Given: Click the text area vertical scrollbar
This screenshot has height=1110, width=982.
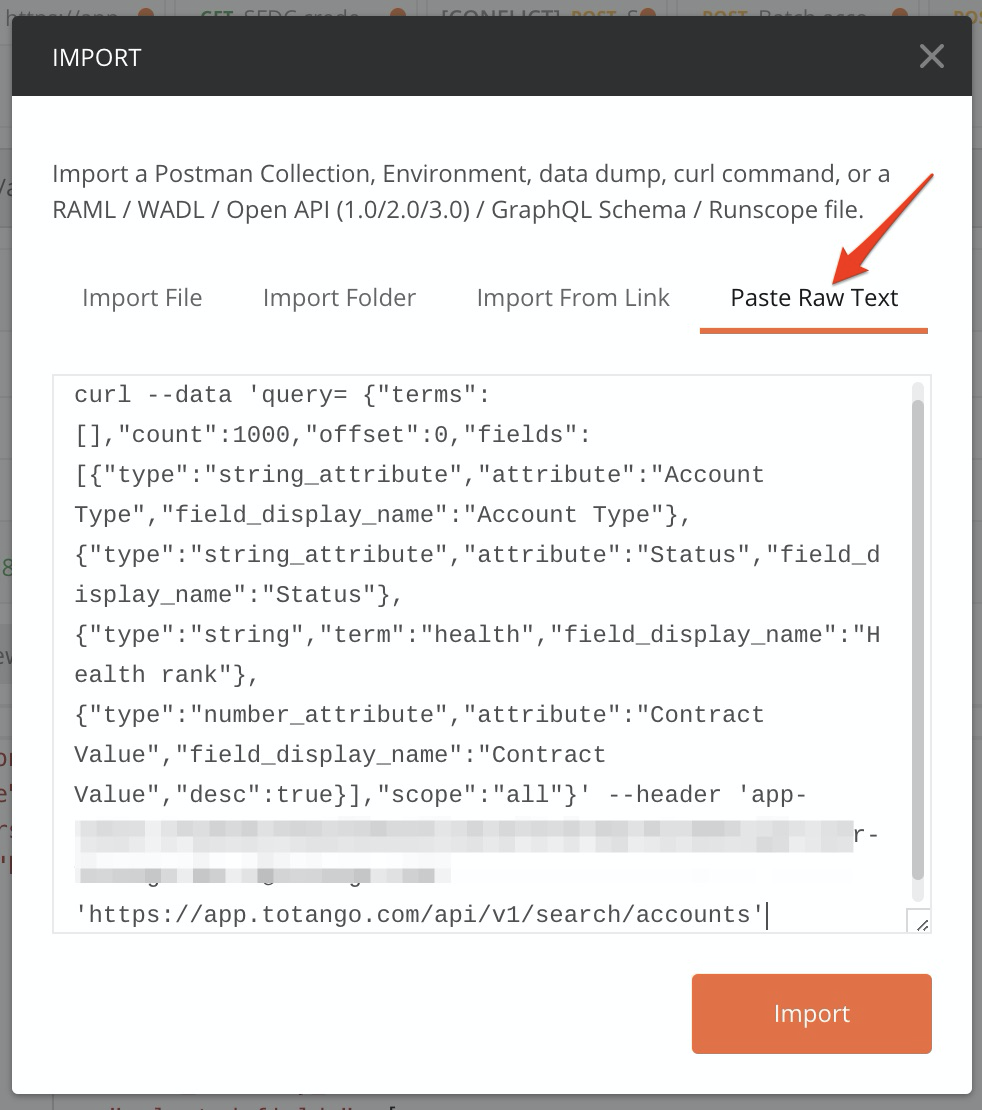Looking at the screenshot, I should (x=918, y=640).
